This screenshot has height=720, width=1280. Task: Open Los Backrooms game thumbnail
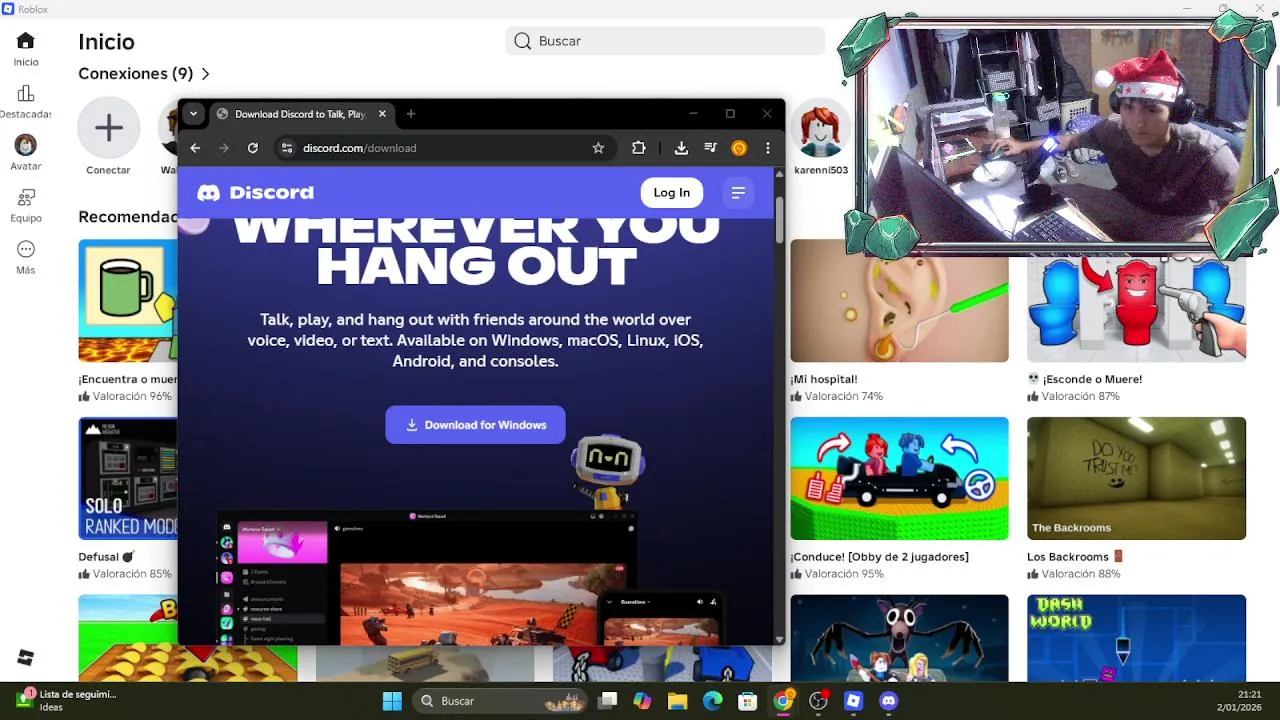click(x=1136, y=478)
